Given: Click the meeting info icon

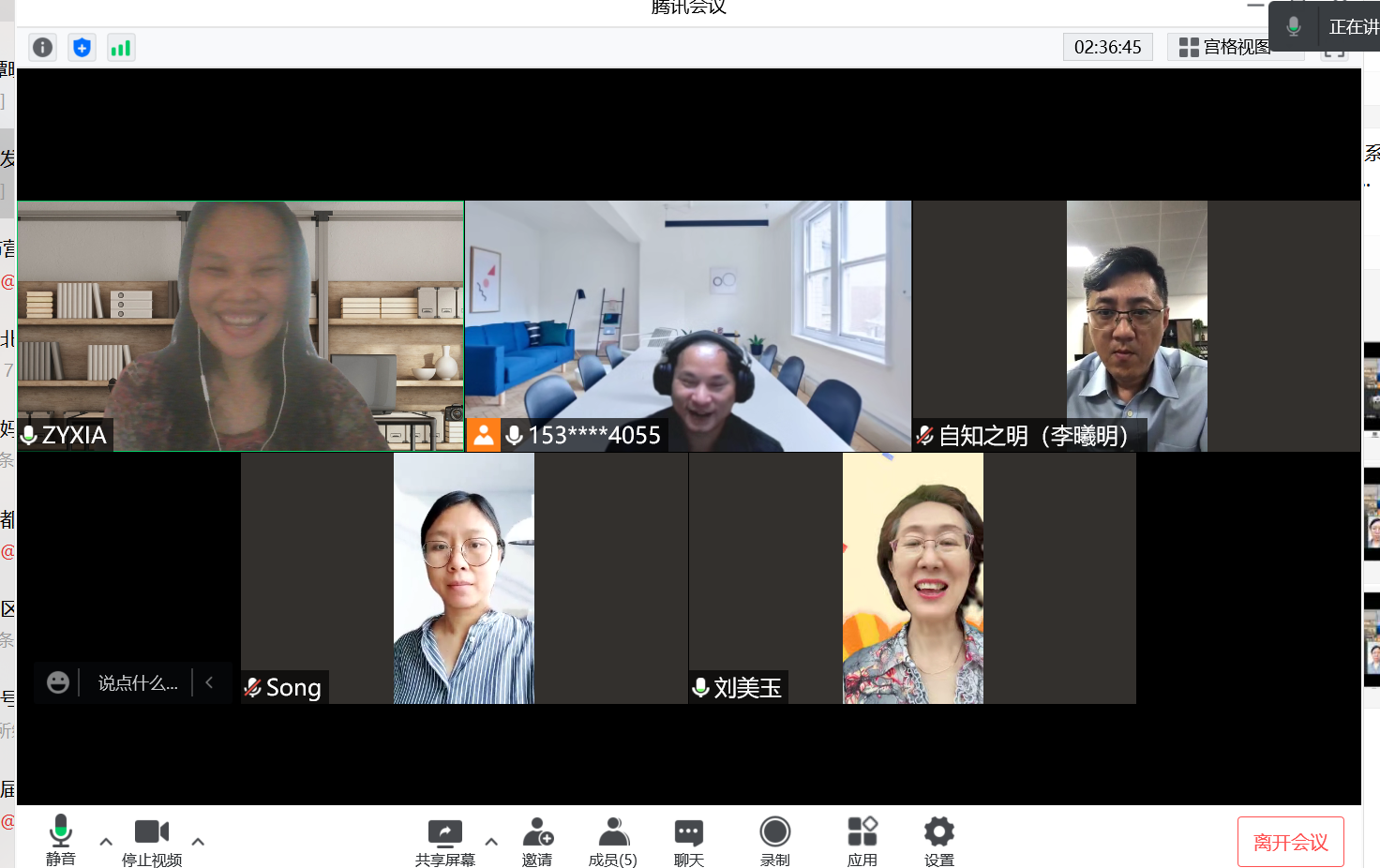Looking at the screenshot, I should [x=42, y=47].
